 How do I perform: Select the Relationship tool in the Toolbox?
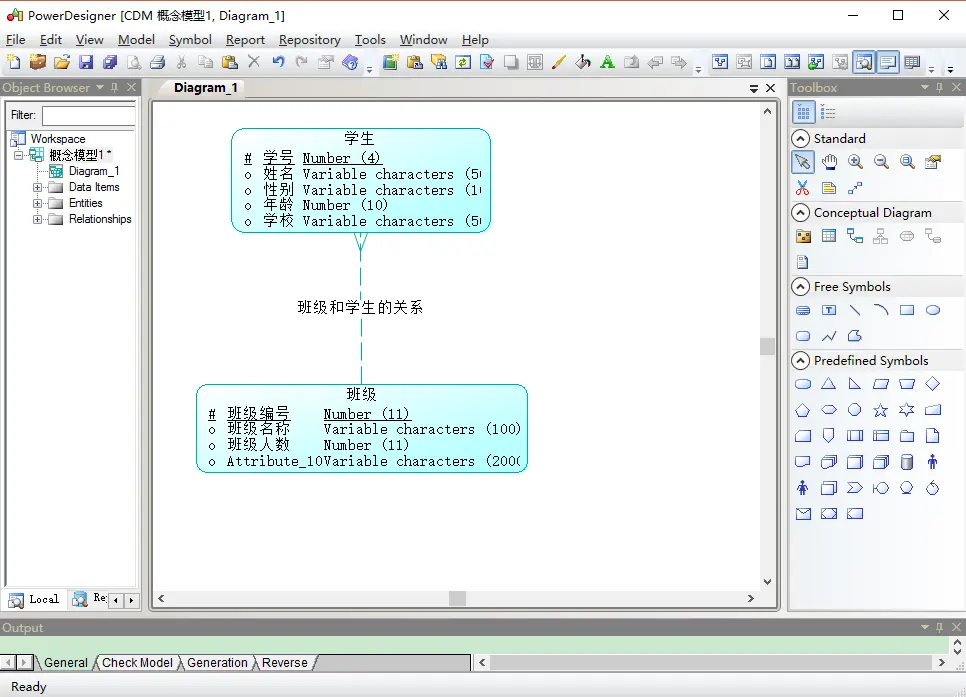(853, 236)
